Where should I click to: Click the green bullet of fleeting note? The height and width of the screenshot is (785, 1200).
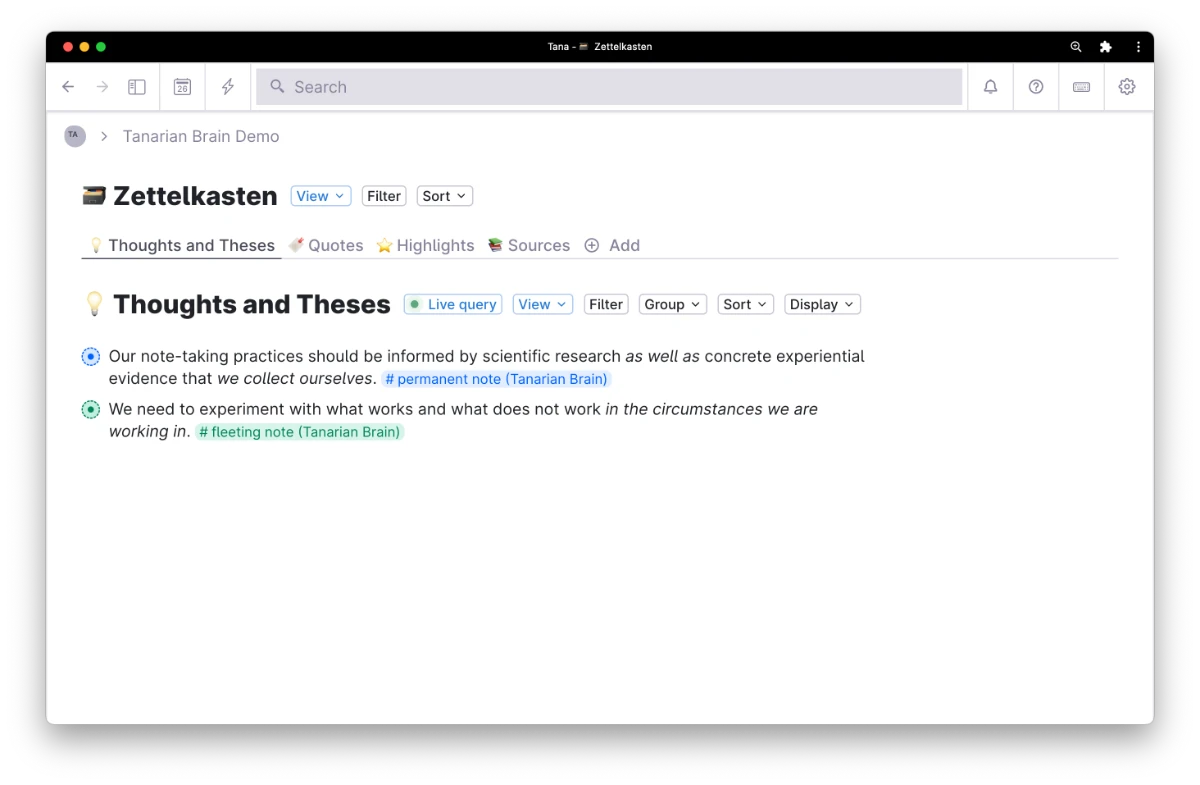coord(91,409)
